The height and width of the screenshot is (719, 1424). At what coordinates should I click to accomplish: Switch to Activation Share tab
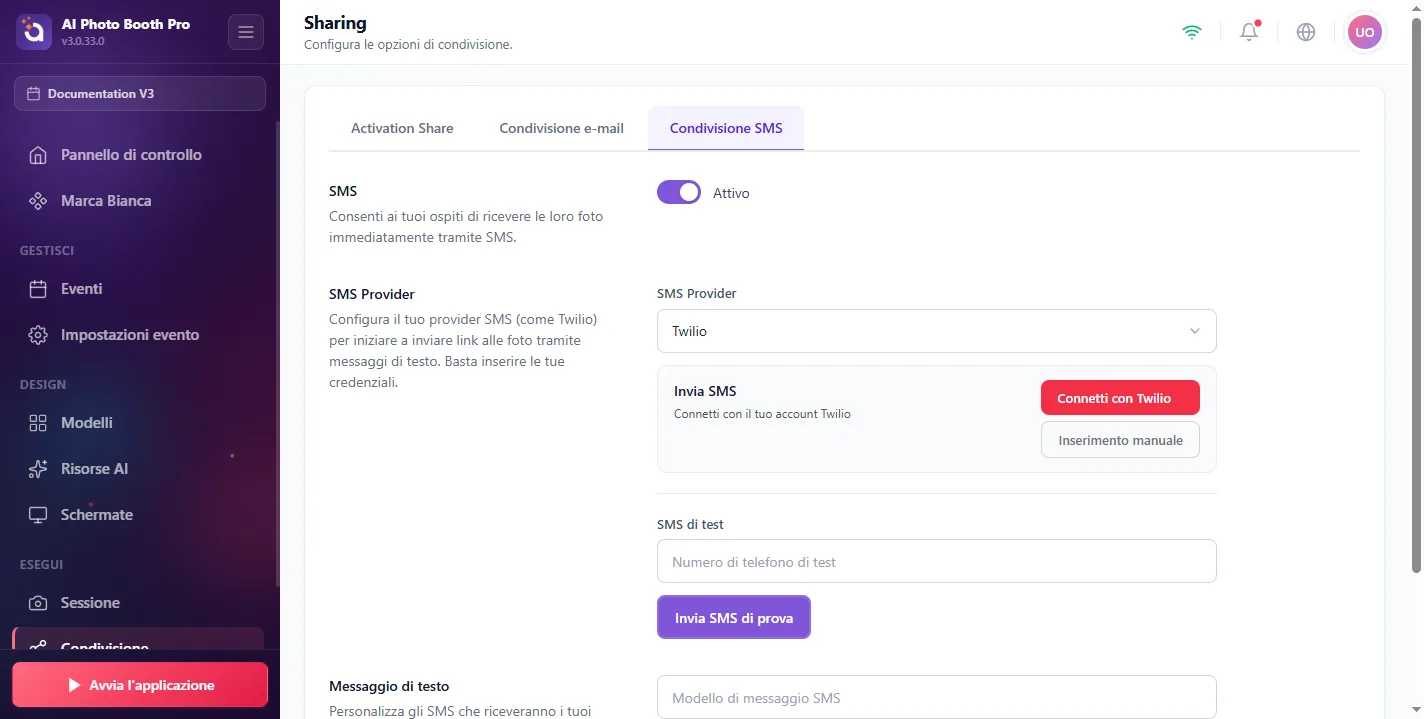(402, 128)
